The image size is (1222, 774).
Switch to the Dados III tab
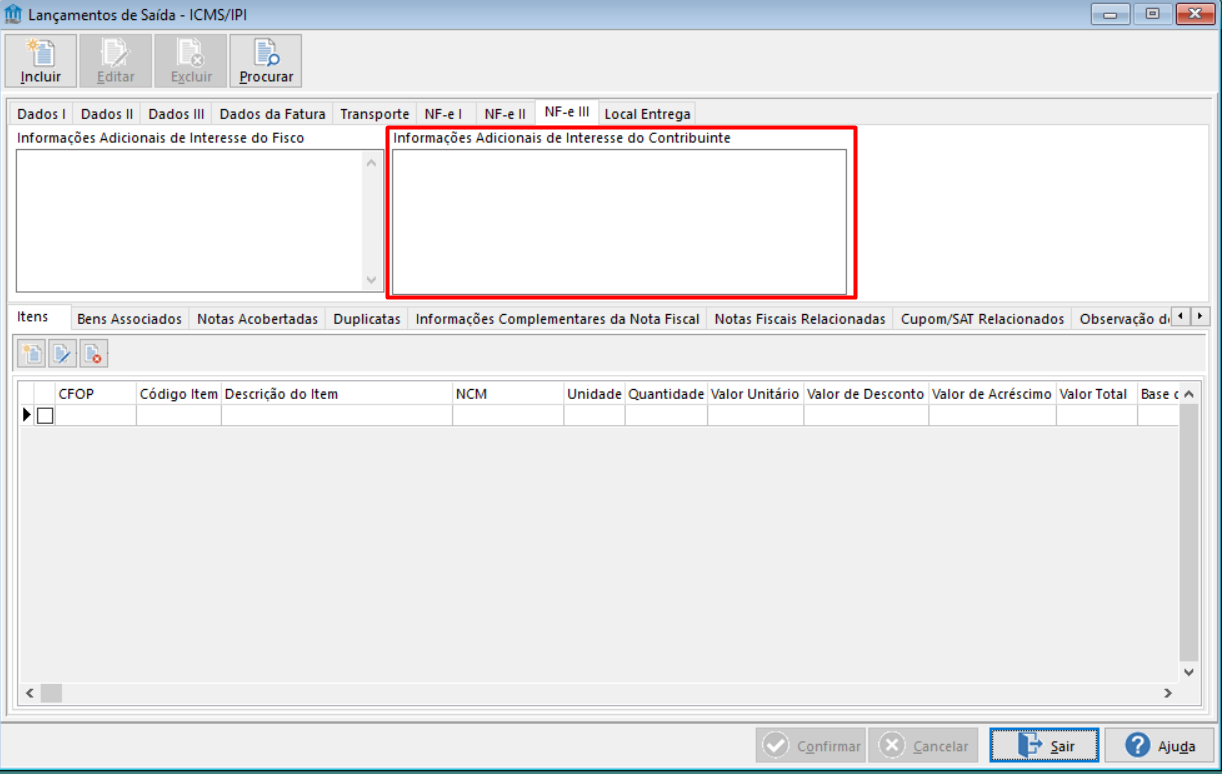(176, 114)
